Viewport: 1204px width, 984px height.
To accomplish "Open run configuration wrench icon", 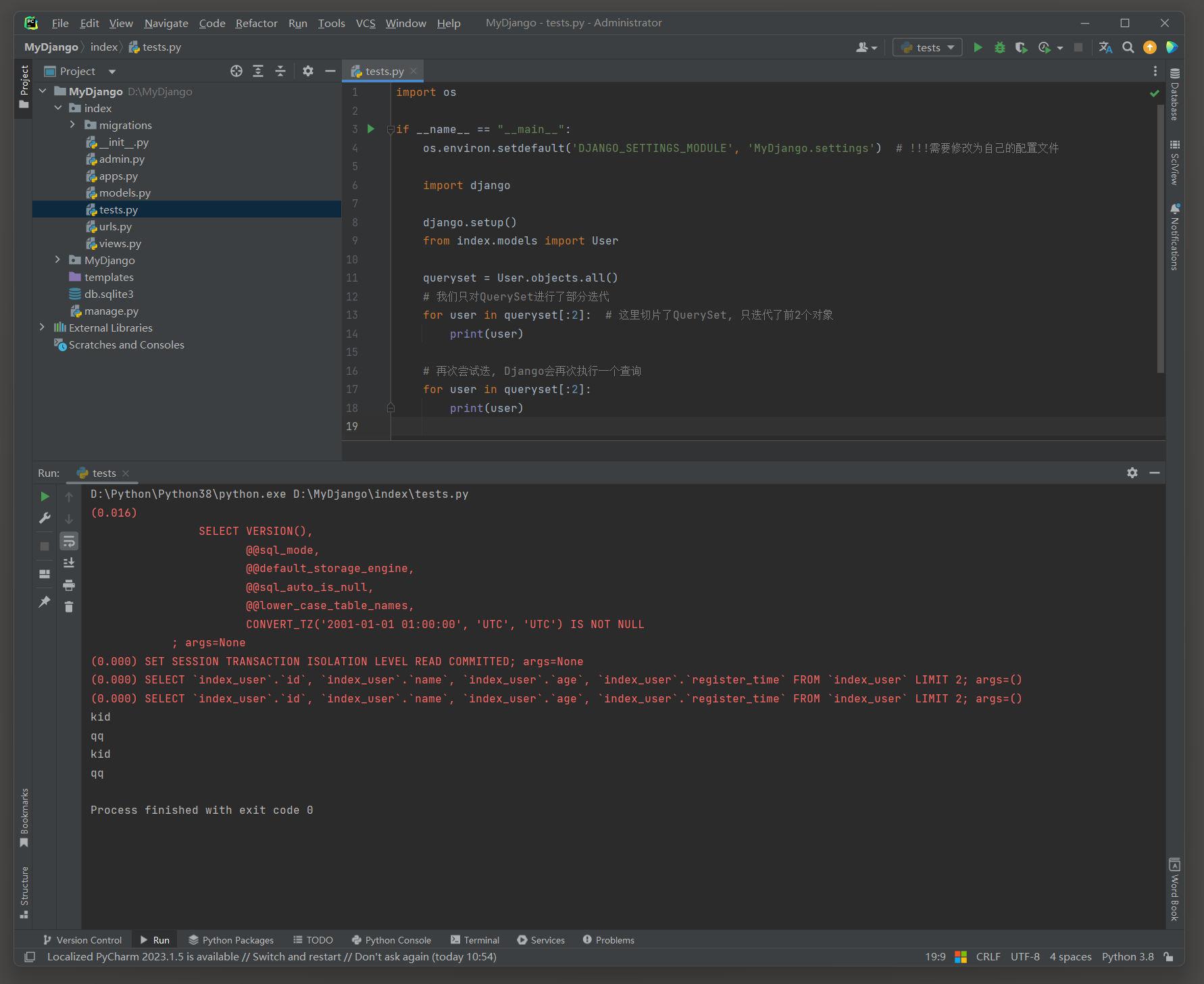I will coord(45,518).
